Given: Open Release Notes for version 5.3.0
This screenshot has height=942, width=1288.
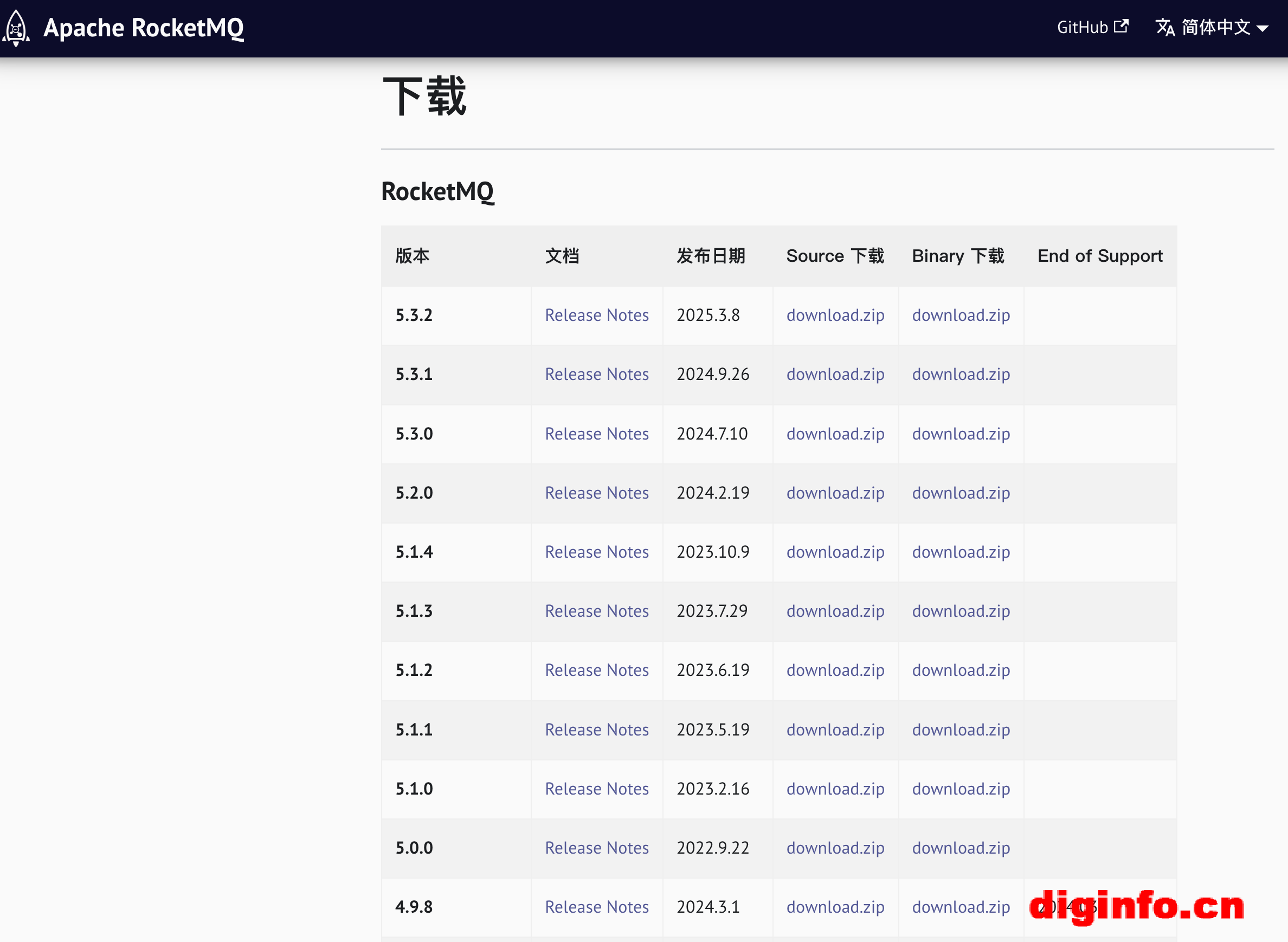Looking at the screenshot, I should point(596,434).
